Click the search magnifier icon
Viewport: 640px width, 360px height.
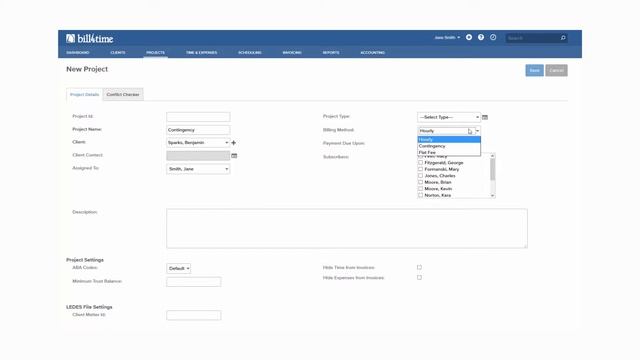[x=563, y=38]
